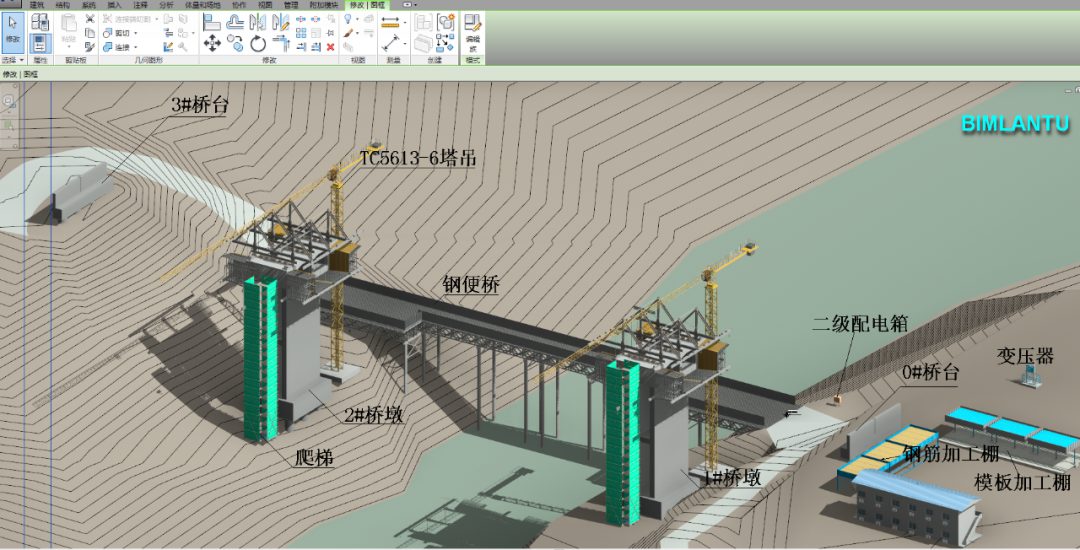Click the Cut to clipboard scissors icon

[90, 19]
